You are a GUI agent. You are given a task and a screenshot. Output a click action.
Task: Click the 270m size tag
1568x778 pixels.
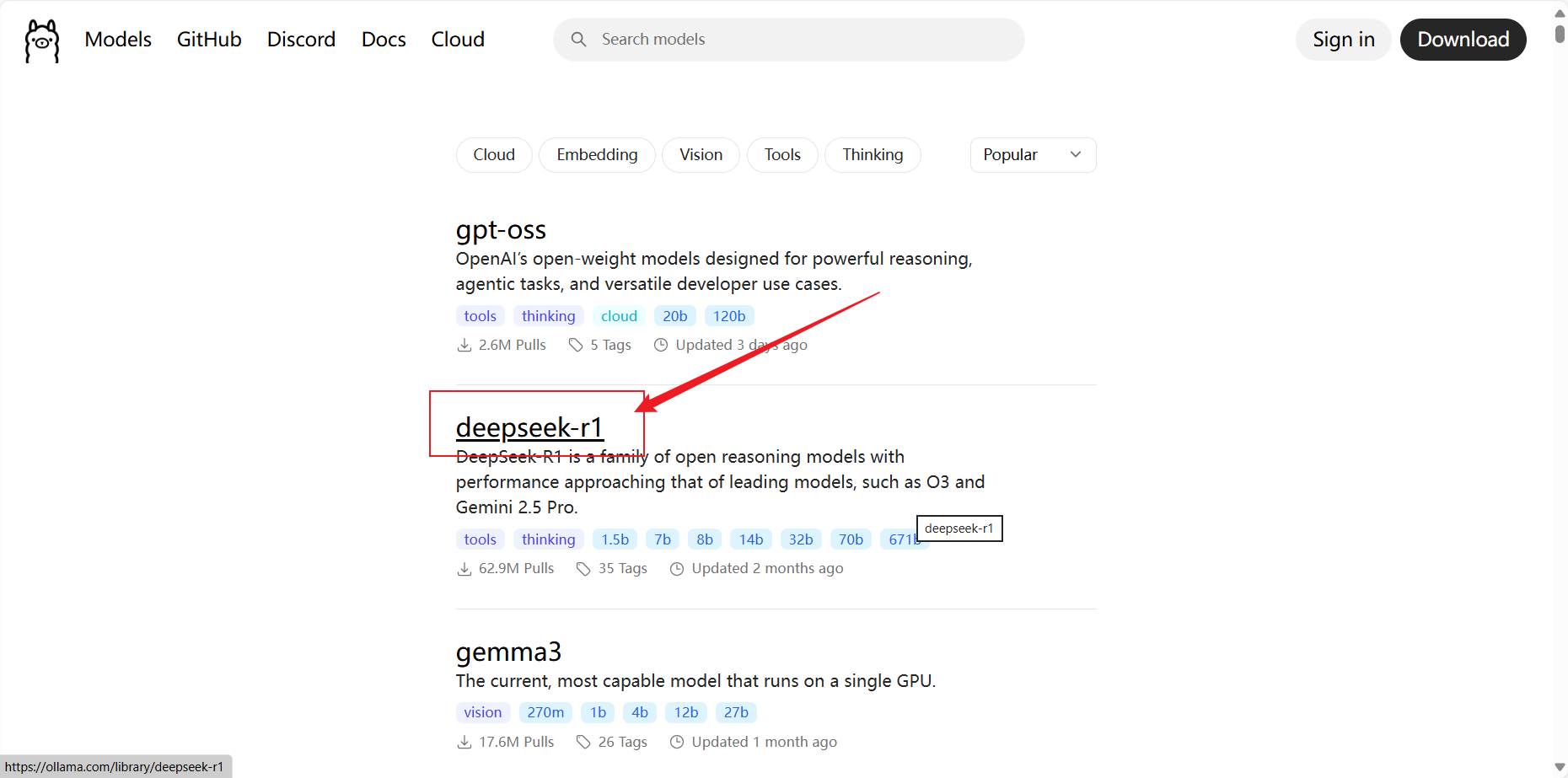coord(545,712)
